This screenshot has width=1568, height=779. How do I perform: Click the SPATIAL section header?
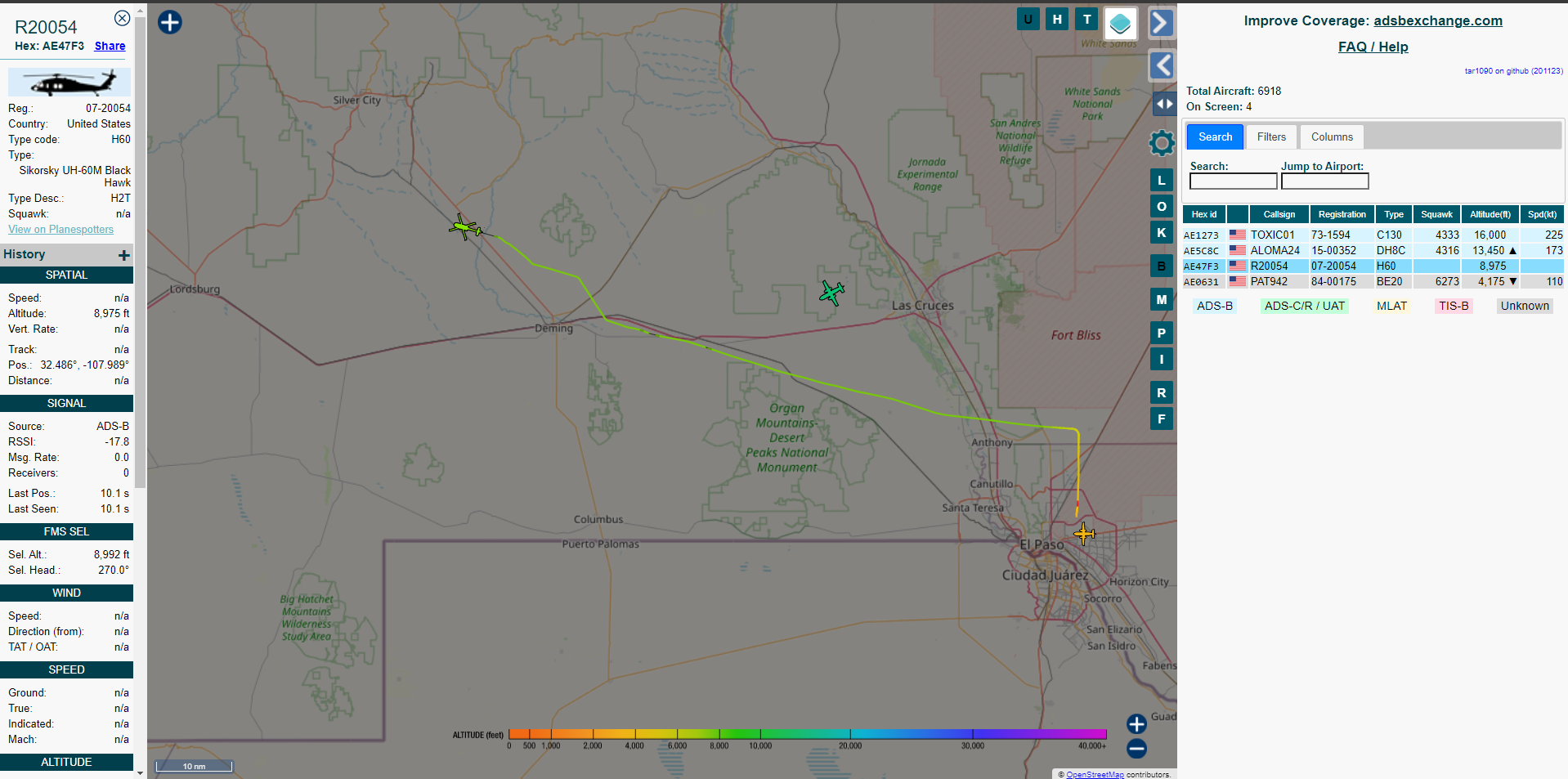(66, 275)
